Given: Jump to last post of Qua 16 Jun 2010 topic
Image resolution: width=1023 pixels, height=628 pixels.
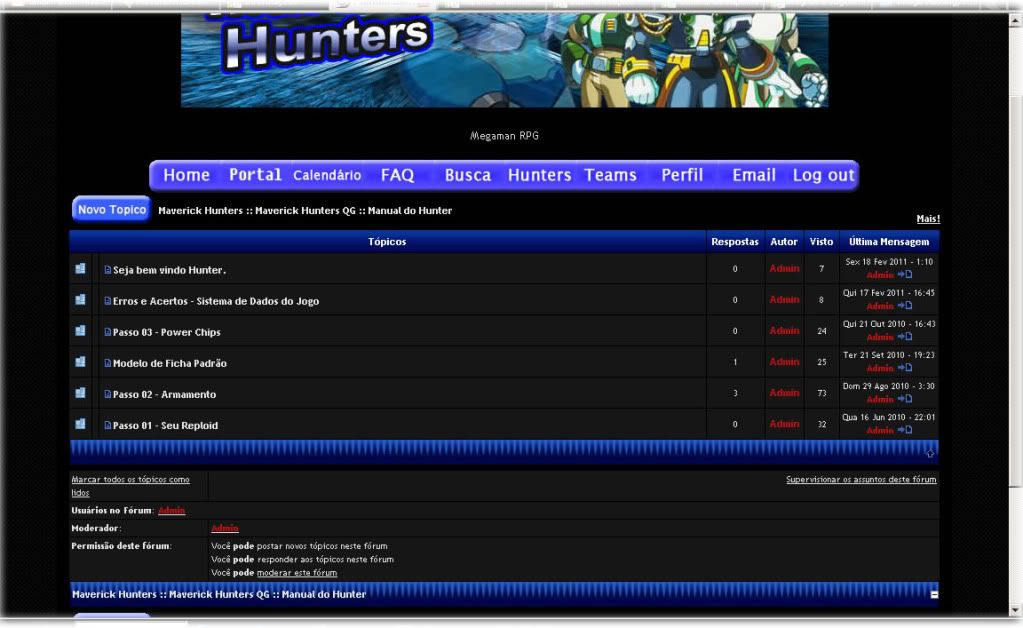Looking at the screenshot, I should [x=905, y=430].
